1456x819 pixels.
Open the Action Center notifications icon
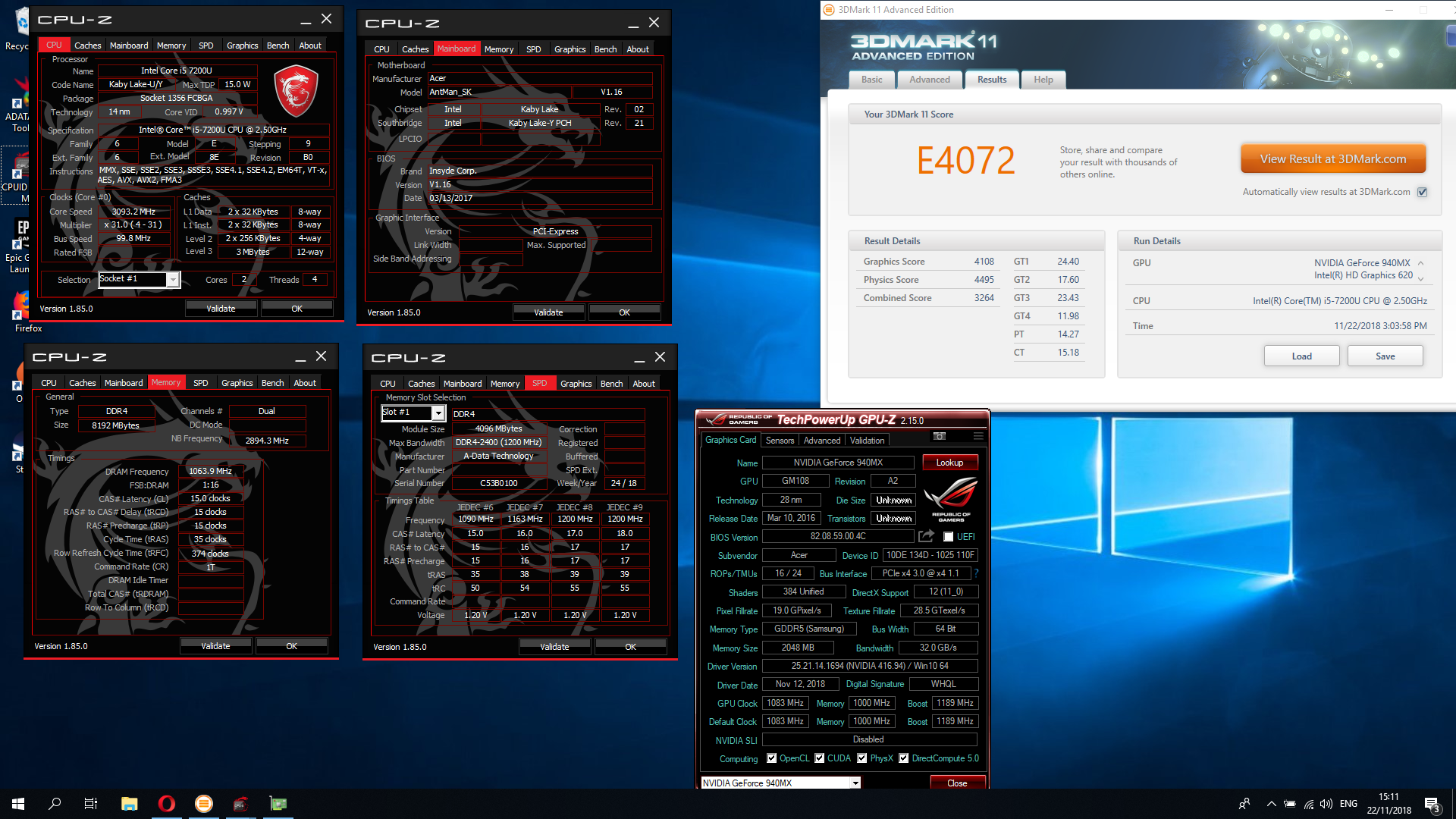[1432, 805]
